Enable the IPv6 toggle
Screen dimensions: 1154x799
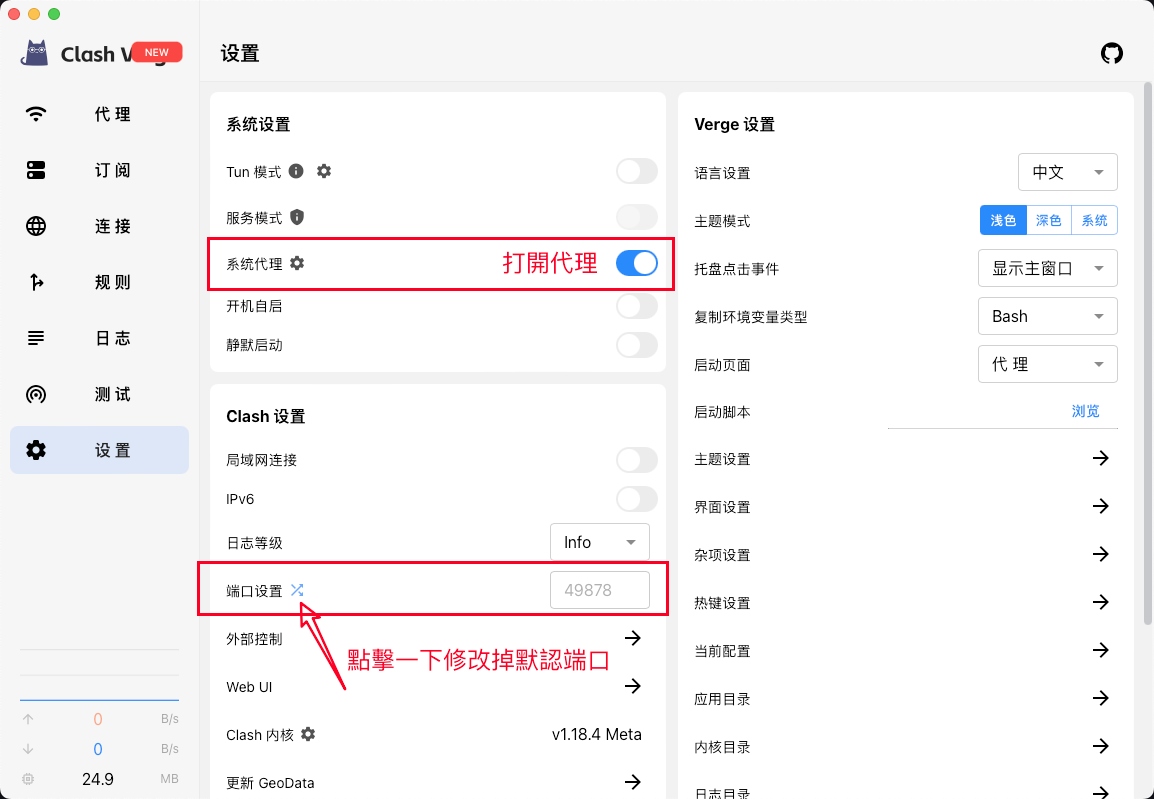coord(636,499)
